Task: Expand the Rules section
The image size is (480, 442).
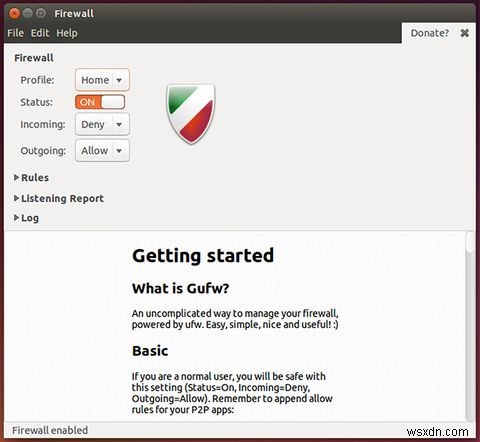Action: pyautogui.click(x=31, y=178)
